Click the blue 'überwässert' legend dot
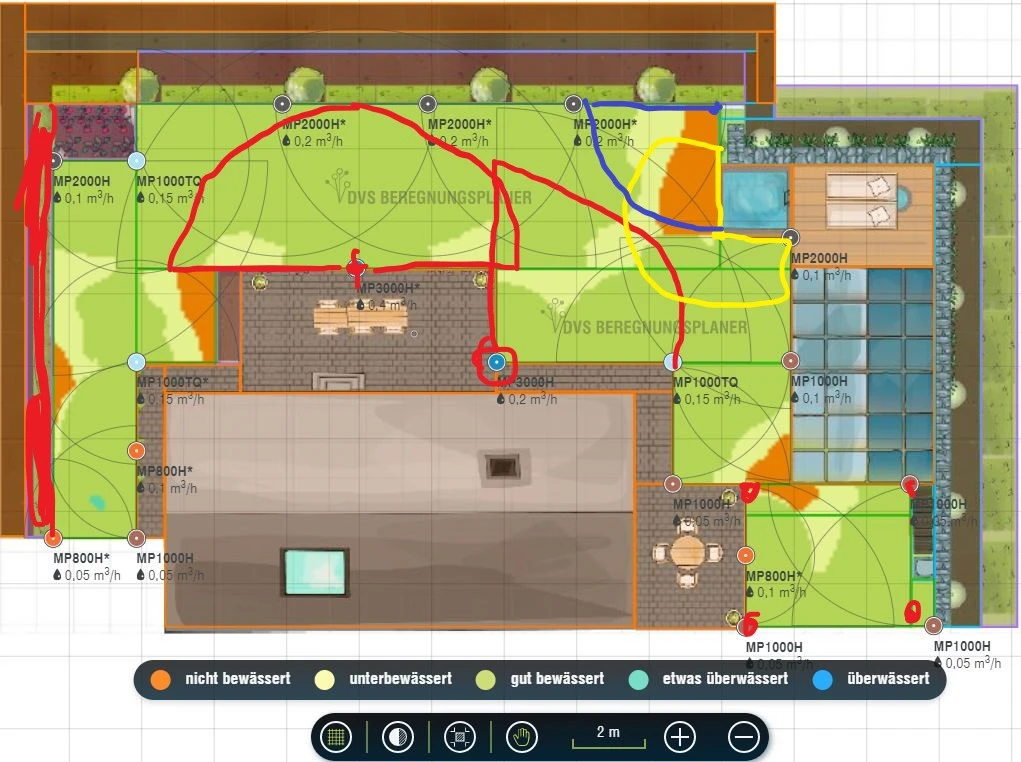 (823, 679)
